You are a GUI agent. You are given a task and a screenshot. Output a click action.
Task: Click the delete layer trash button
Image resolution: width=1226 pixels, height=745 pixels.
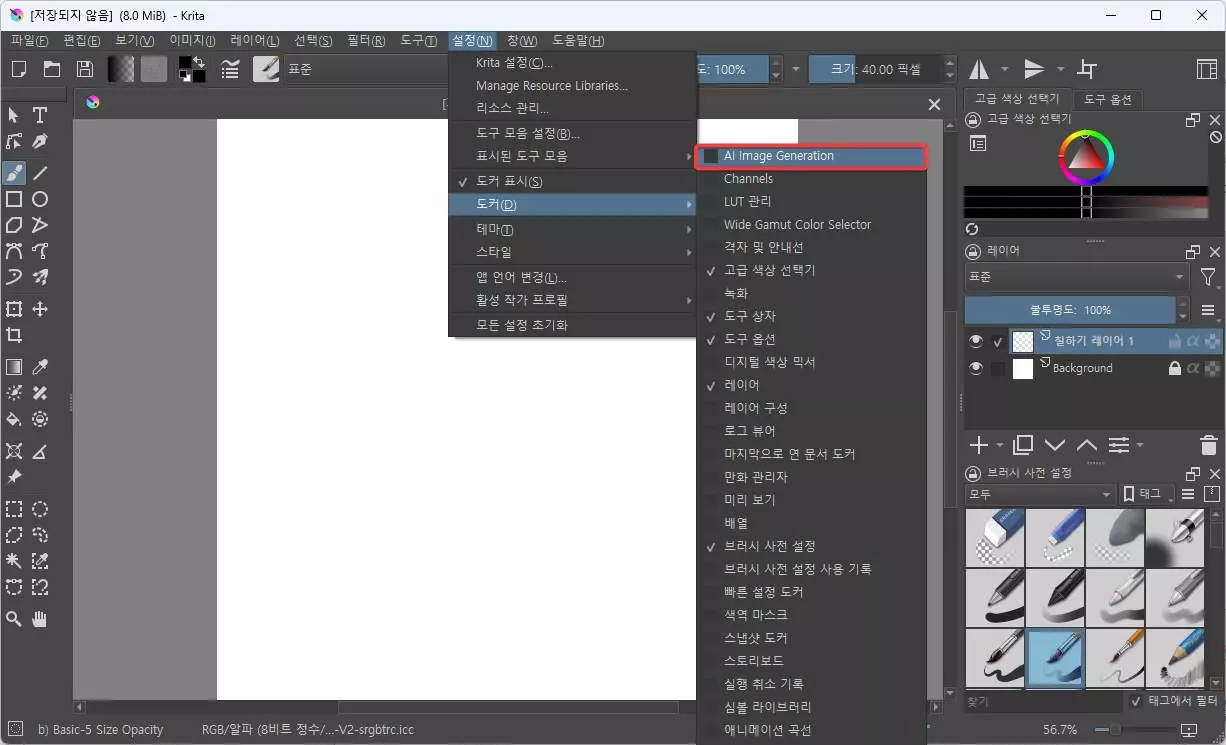[1208, 445]
